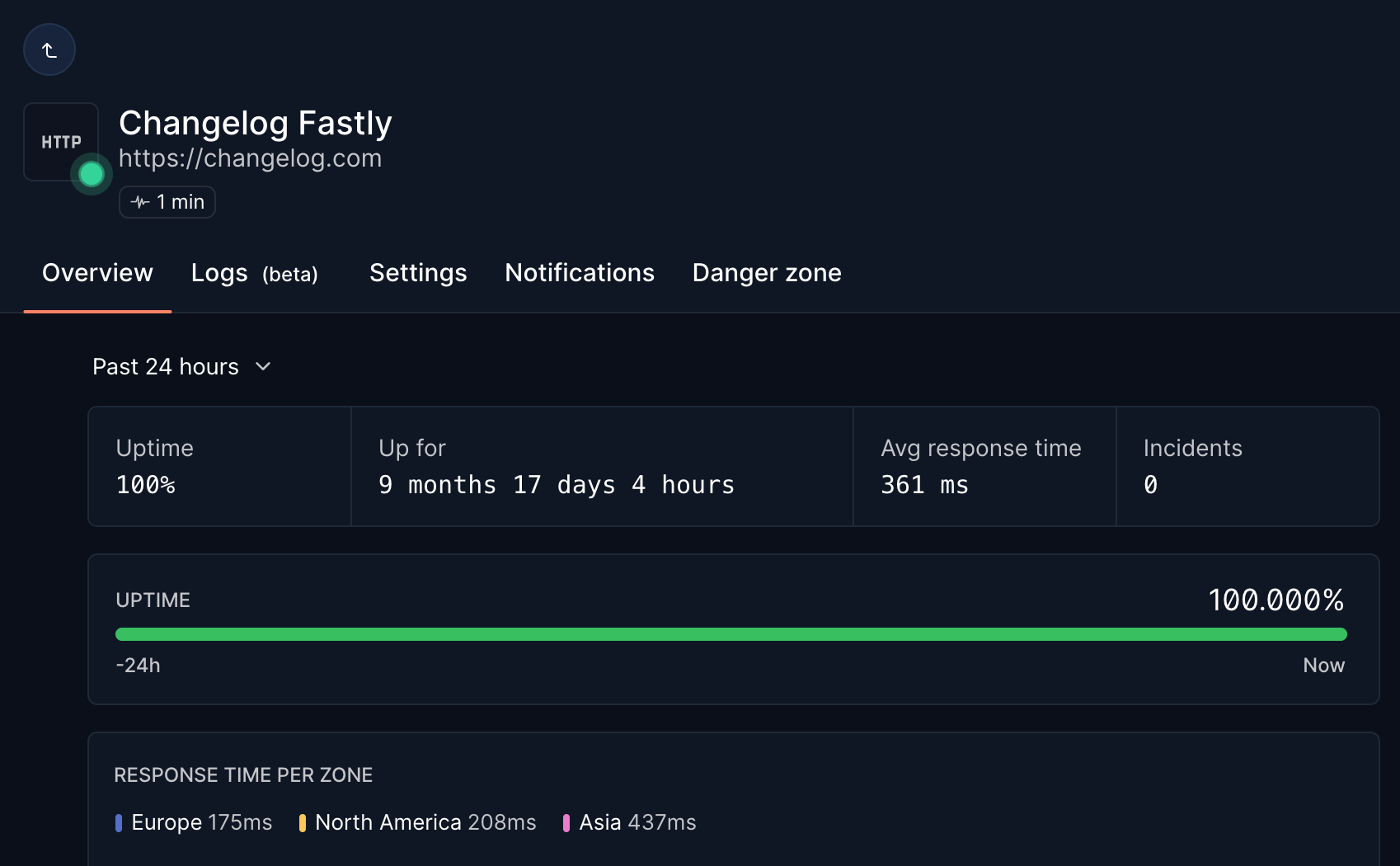Go to the Notifications tab

click(x=580, y=273)
